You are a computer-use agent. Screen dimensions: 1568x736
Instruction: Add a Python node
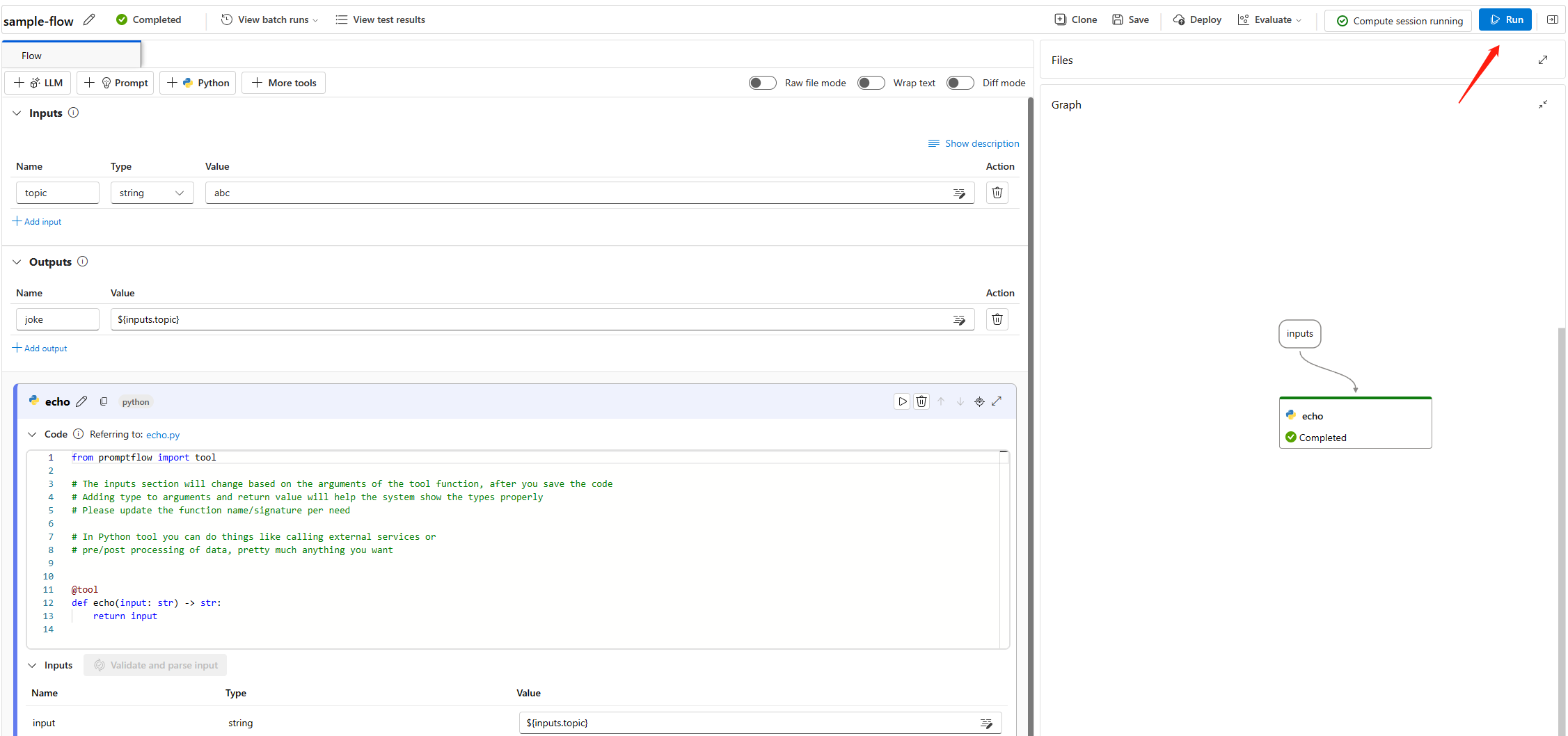(x=198, y=83)
